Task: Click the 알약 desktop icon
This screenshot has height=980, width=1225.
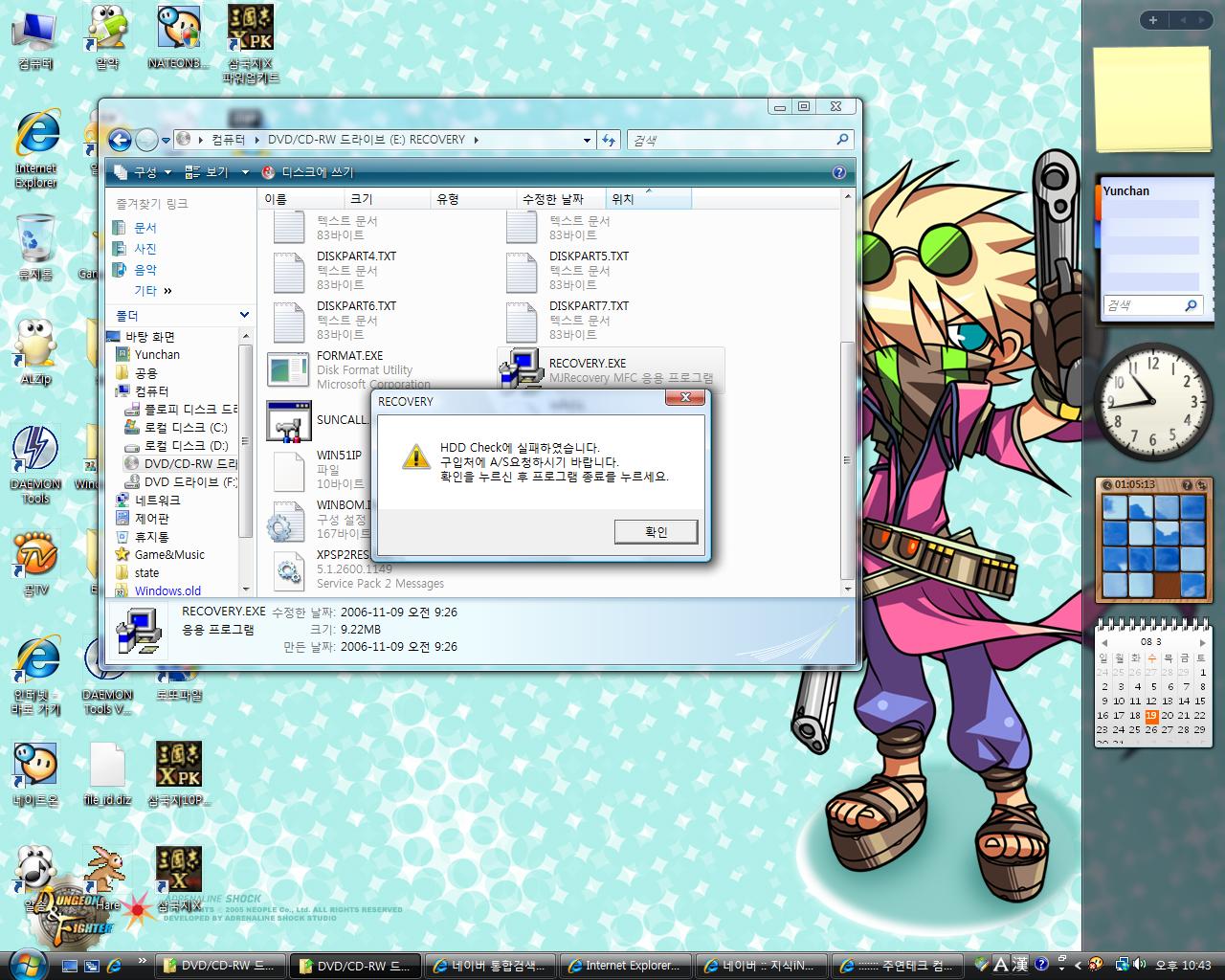Action: [x=107, y=38]
